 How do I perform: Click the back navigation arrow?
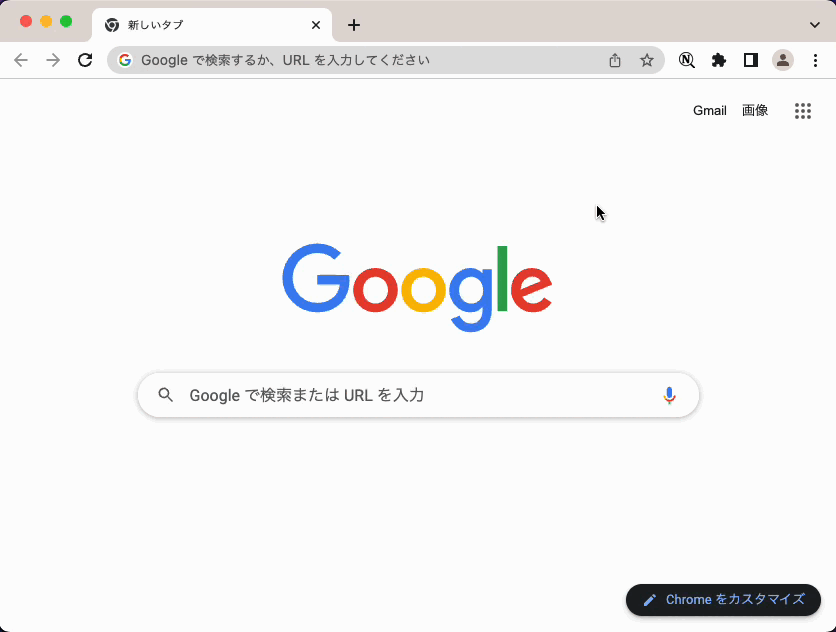pyautogui.click(x=21, y=60)
